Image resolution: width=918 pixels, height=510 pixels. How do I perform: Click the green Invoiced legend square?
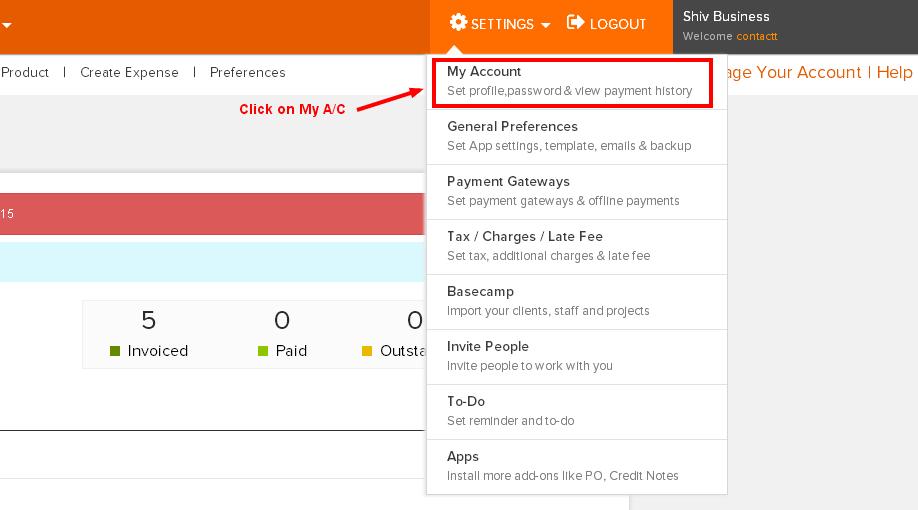coord(115,351)
